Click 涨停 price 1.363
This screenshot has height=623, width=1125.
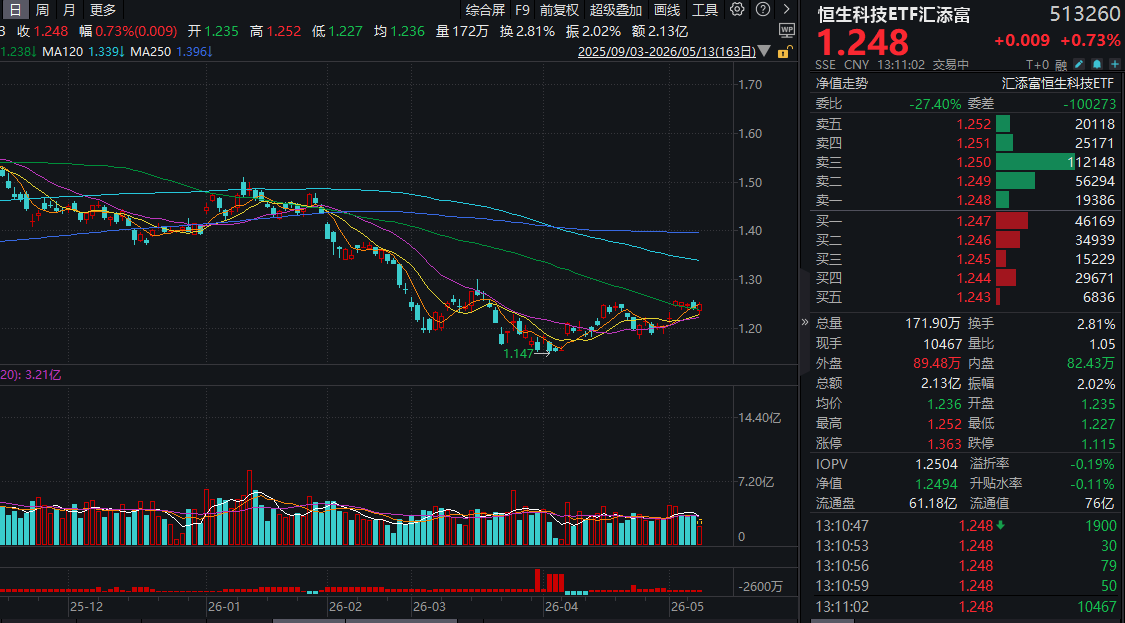click(x=944, y=444)
